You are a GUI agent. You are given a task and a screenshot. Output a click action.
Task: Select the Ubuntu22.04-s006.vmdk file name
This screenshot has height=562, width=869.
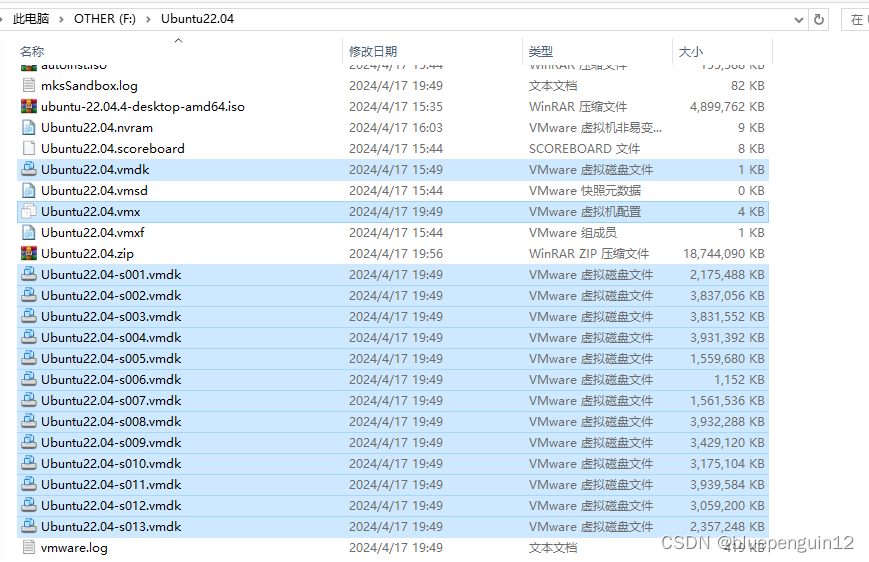point(111,380)
